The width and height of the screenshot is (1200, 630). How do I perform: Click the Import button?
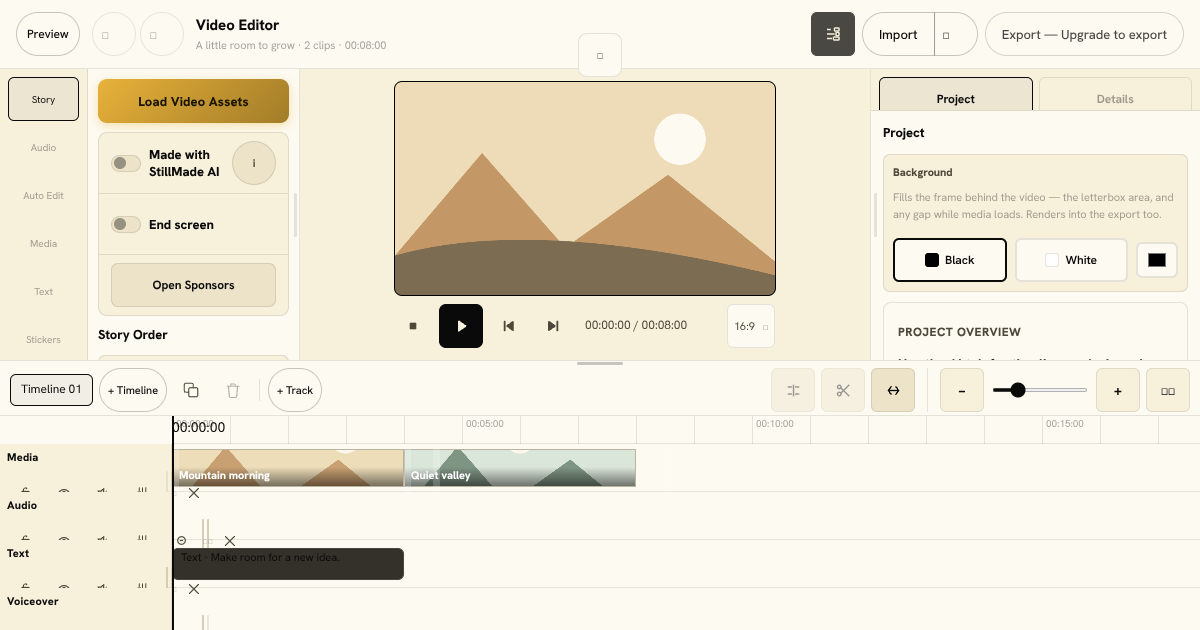(x=898, y=34)
